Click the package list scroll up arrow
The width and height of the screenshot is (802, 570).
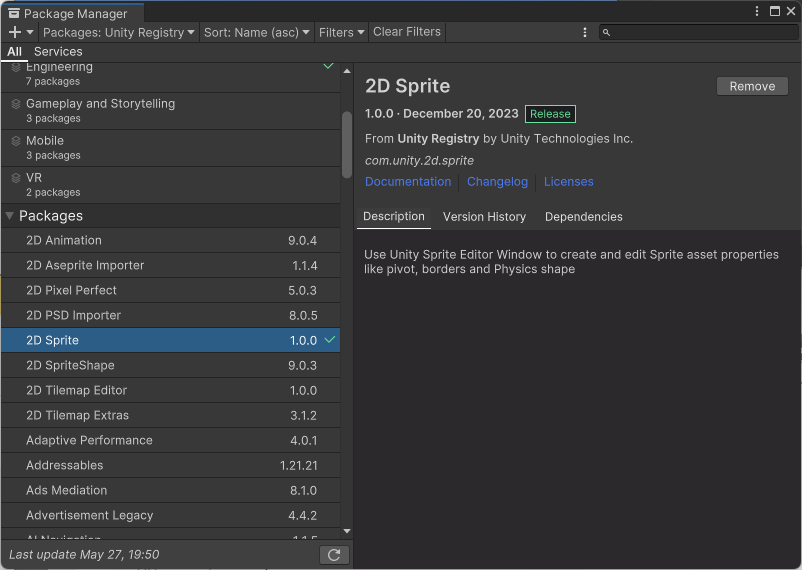(347, 71)
